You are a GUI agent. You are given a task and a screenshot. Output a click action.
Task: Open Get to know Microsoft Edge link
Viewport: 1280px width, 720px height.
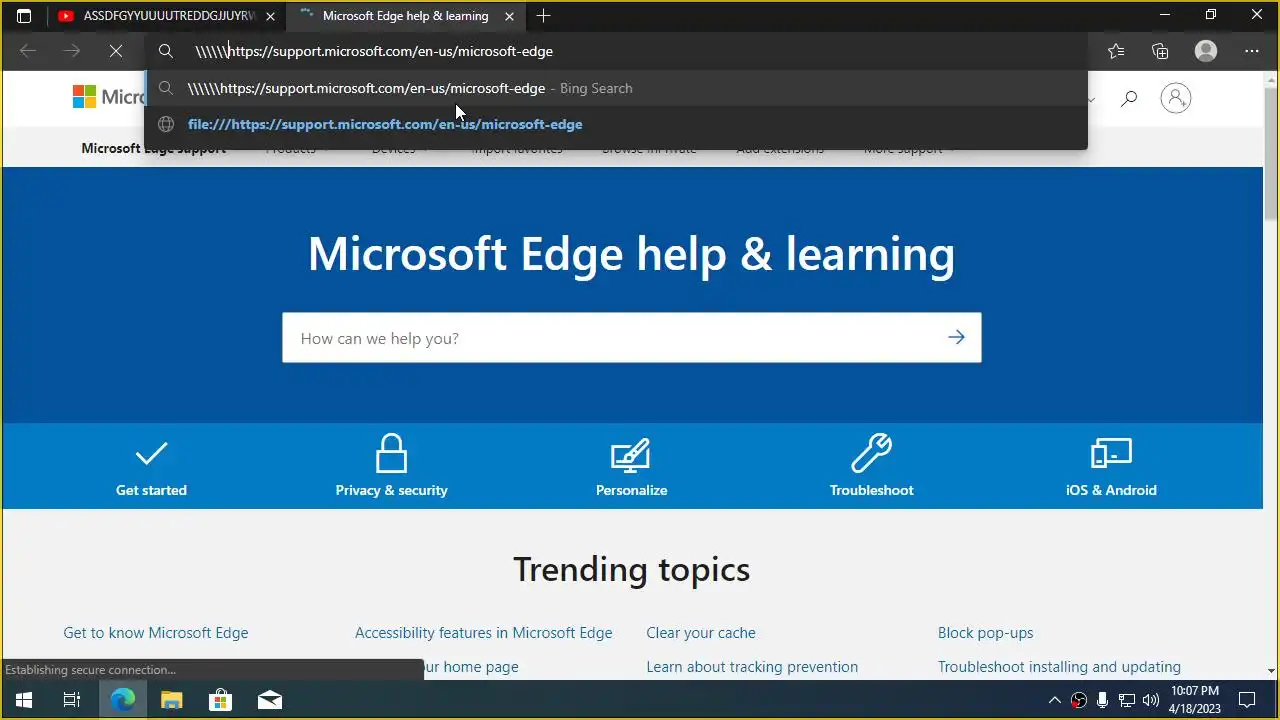click(x=156, y=633)
